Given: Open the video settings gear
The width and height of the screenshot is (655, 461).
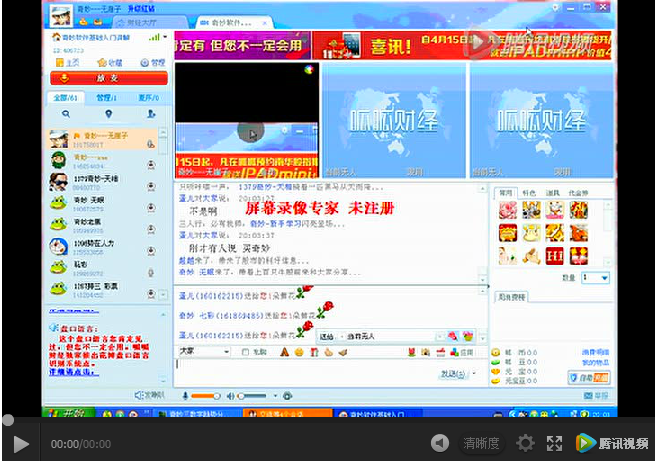Looking at the screenshot, I should coord(525,443).
